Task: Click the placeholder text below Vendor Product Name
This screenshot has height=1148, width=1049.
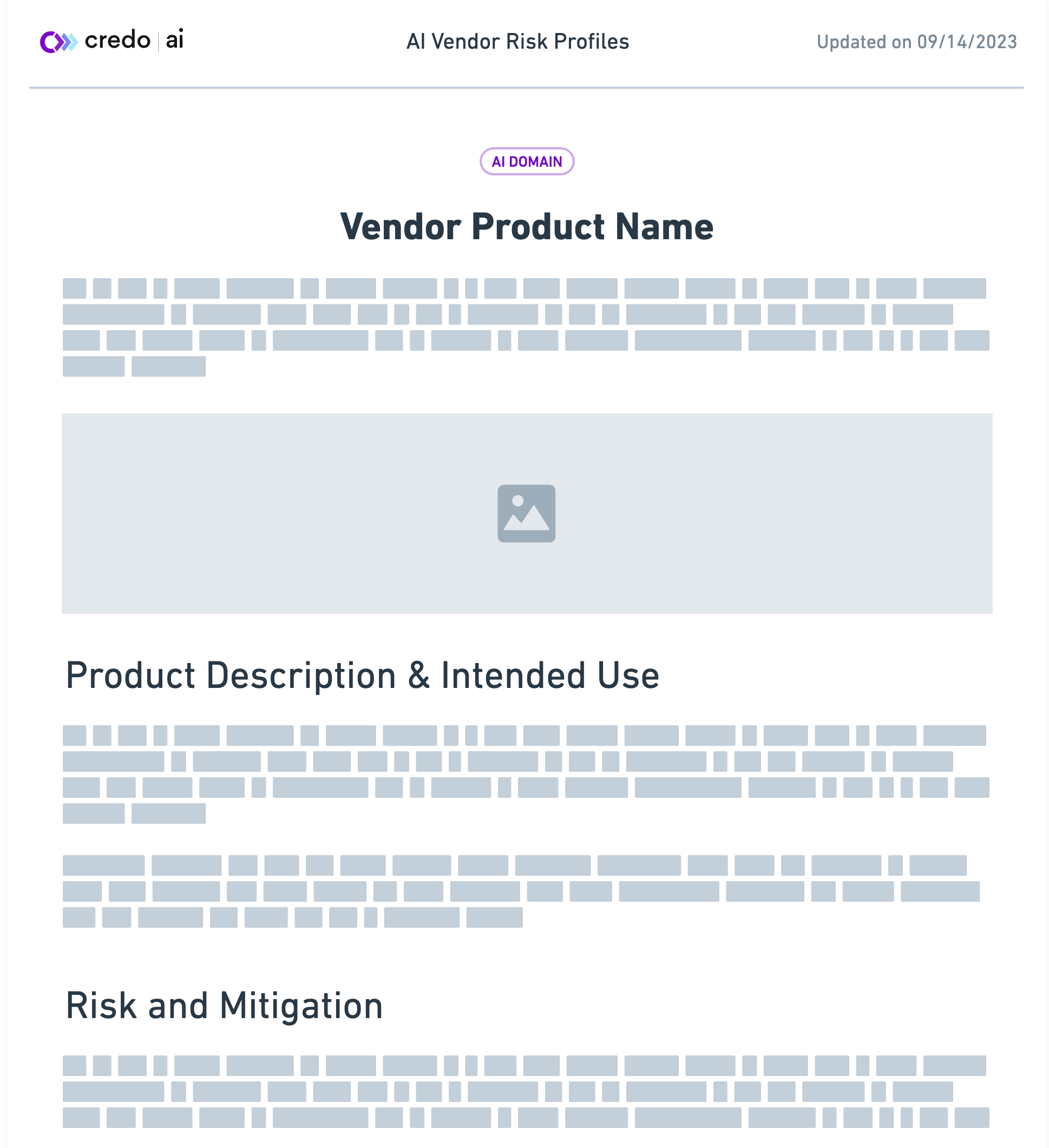Action: coord(524,327)
